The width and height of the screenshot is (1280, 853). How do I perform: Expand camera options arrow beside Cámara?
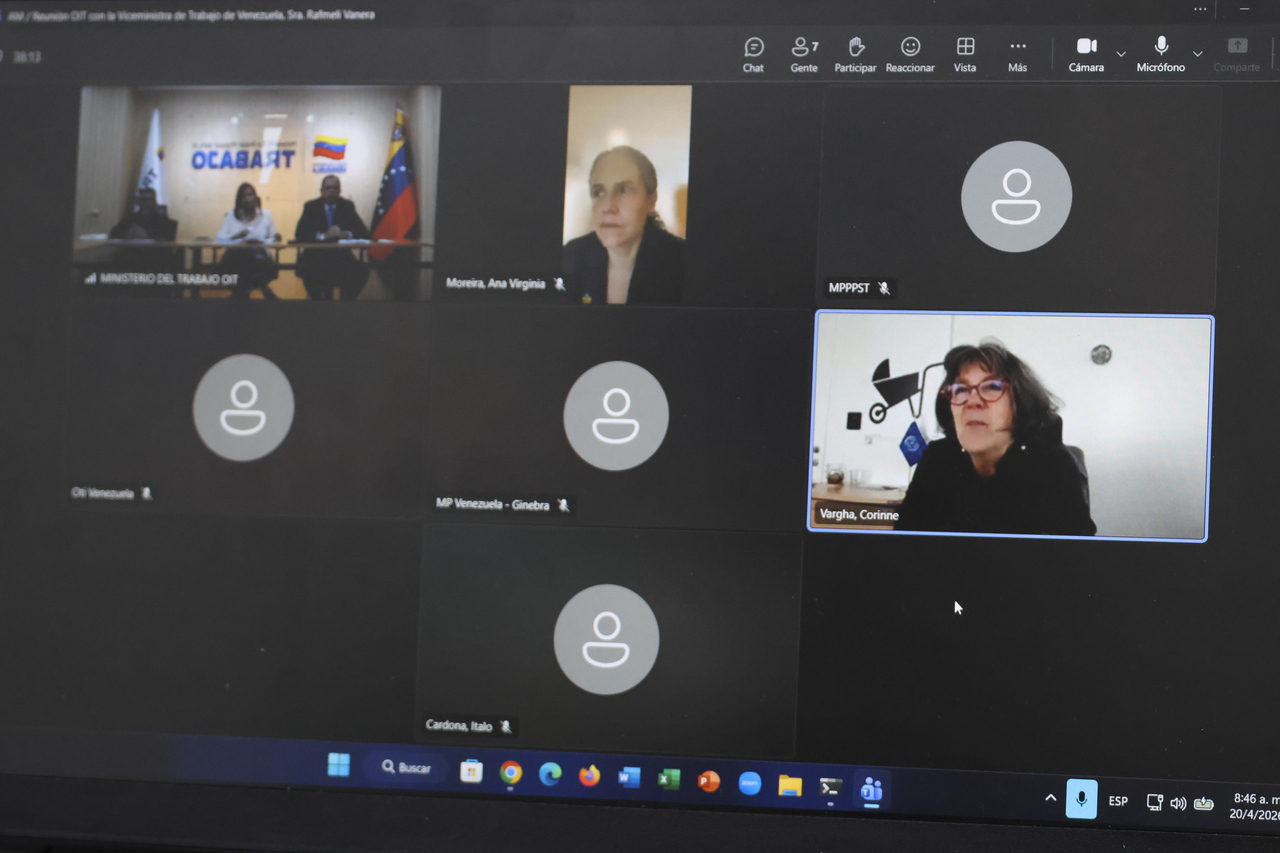(x=1121, y=54)
